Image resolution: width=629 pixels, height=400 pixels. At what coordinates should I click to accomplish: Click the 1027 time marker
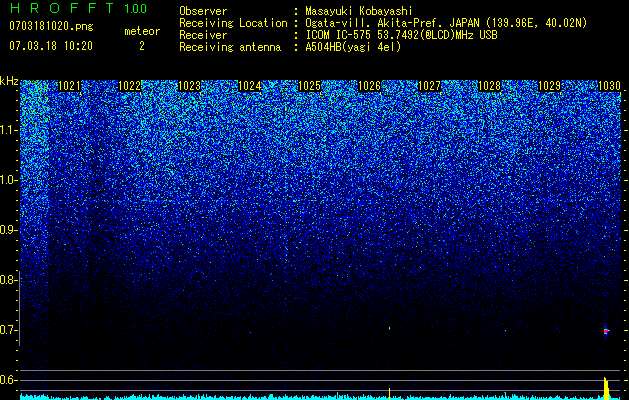coord(429,86)
